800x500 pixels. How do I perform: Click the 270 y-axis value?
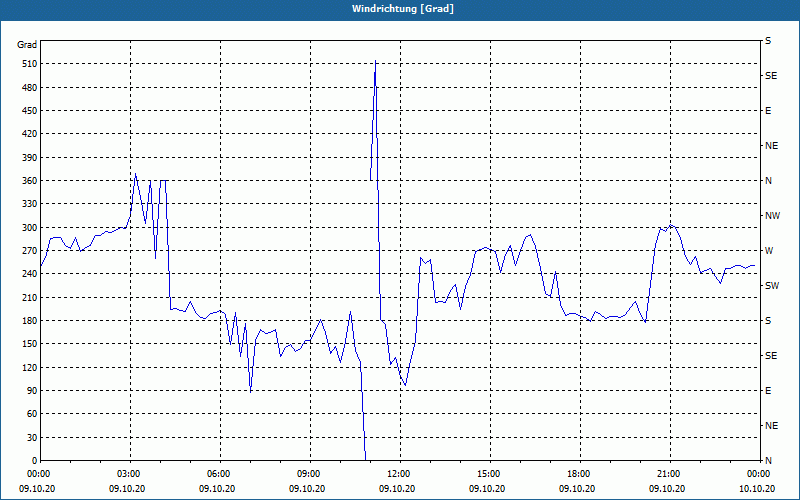[30, 251]
